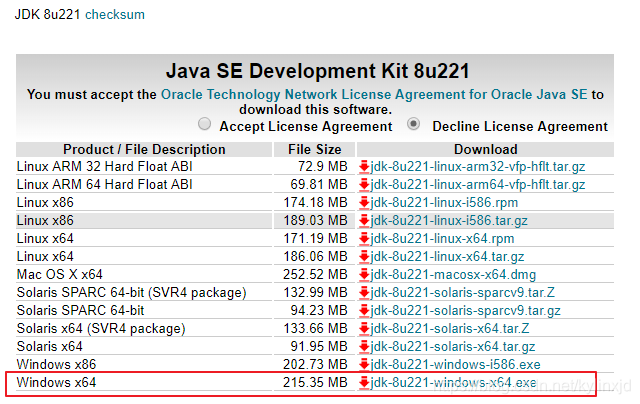Viewport: 640px width, 404px height.
Task: Click the 133.66 MB file size value
Action: (316, 329)
